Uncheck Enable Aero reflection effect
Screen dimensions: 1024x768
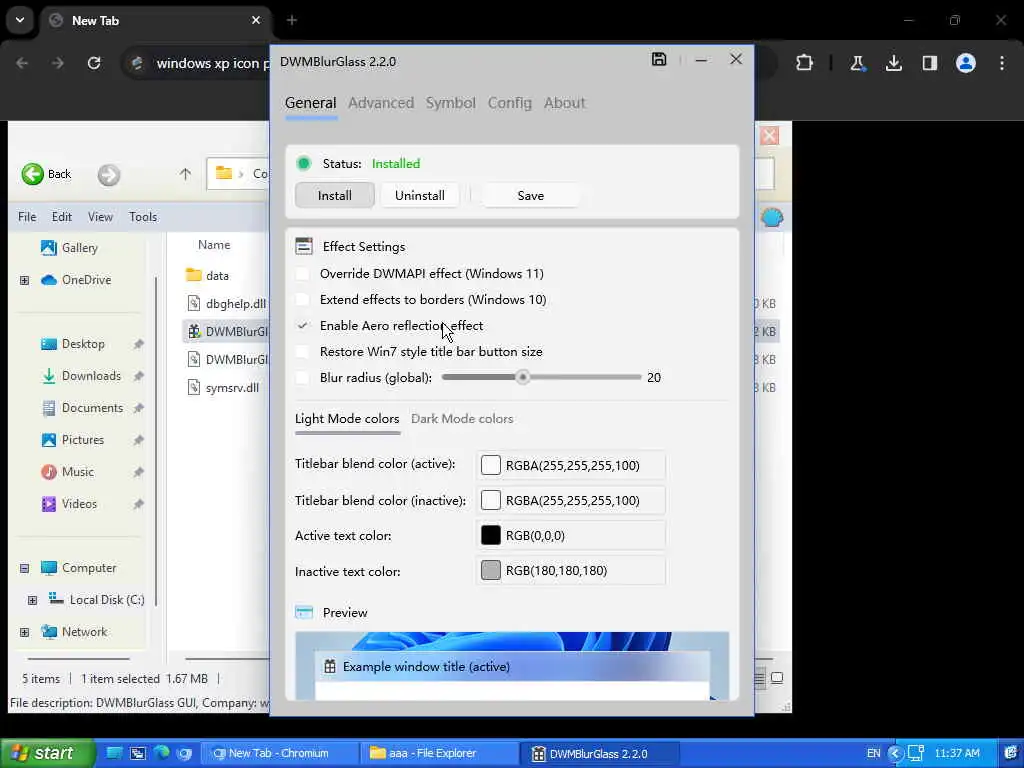click(x=302, y=325)
